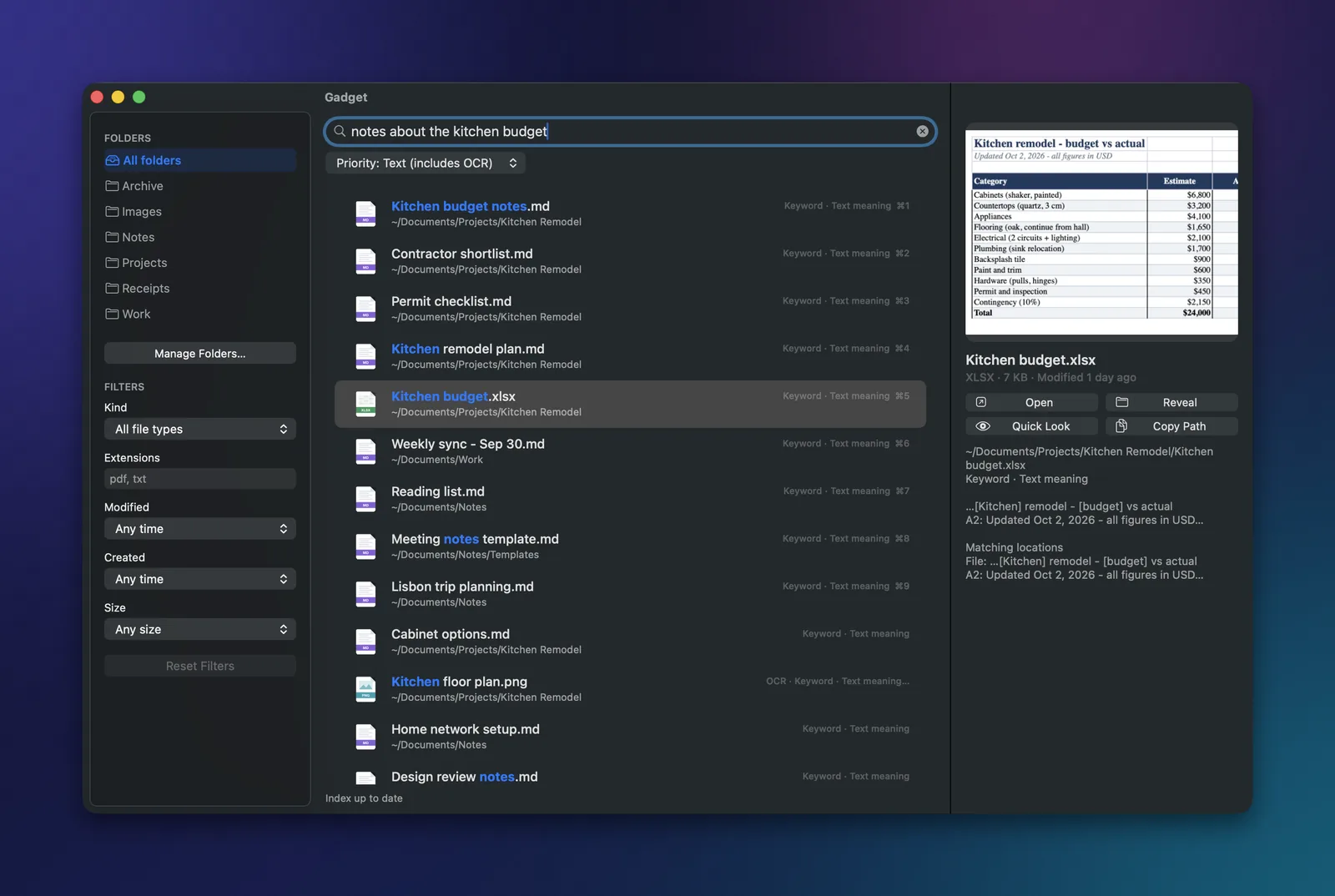Click the Copy Path button
1335x896 pixels.
coord(1171,426)
